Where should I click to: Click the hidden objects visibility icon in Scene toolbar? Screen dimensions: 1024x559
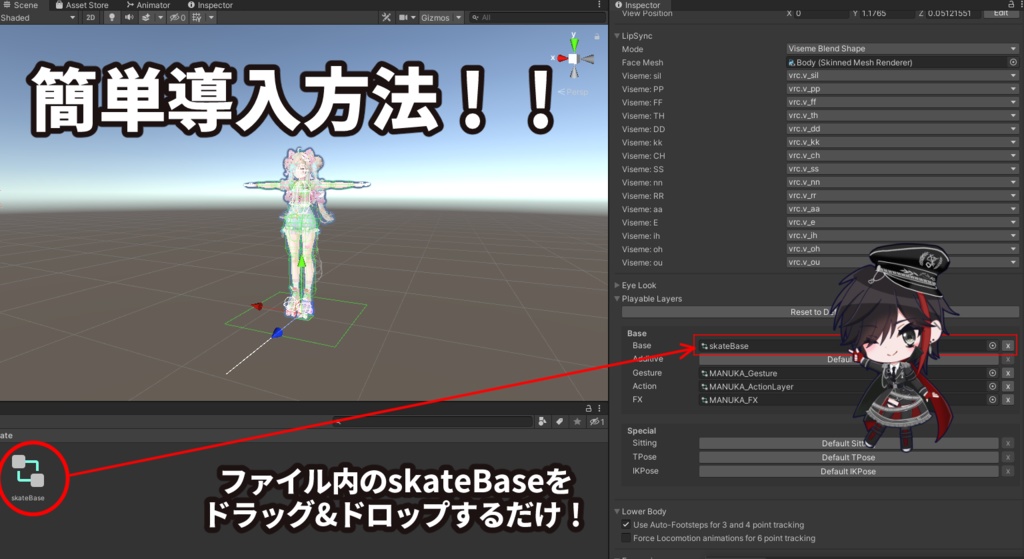(177, 18)
